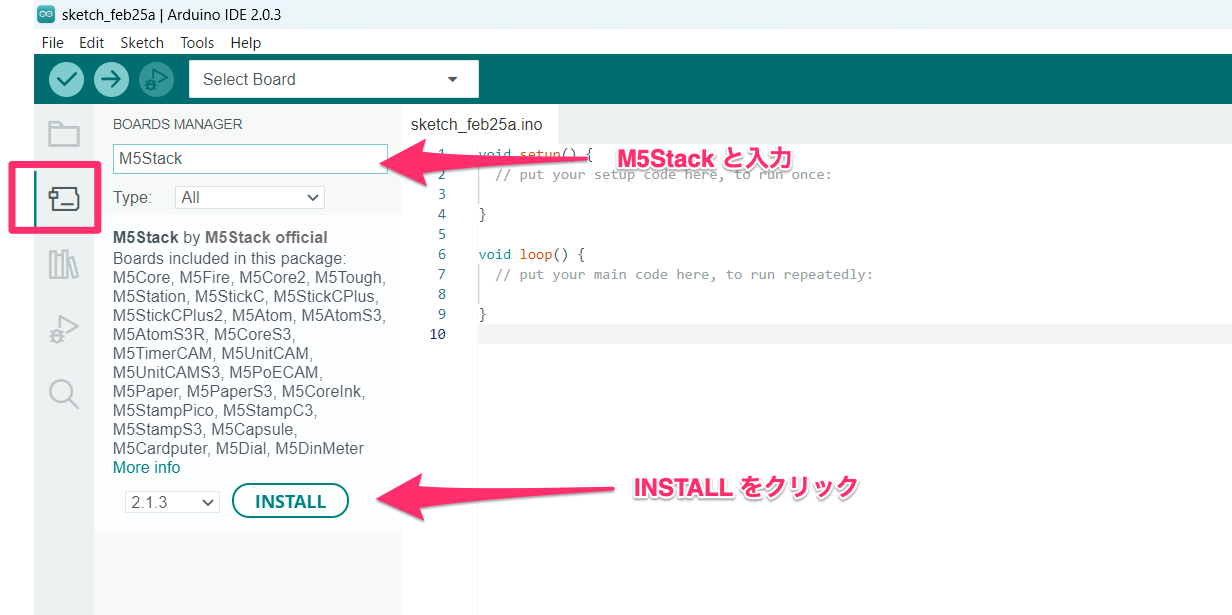Click the Verify sketch checkmark icon
This screenshot has height=615, width=1232.
[x=65, y=78]
